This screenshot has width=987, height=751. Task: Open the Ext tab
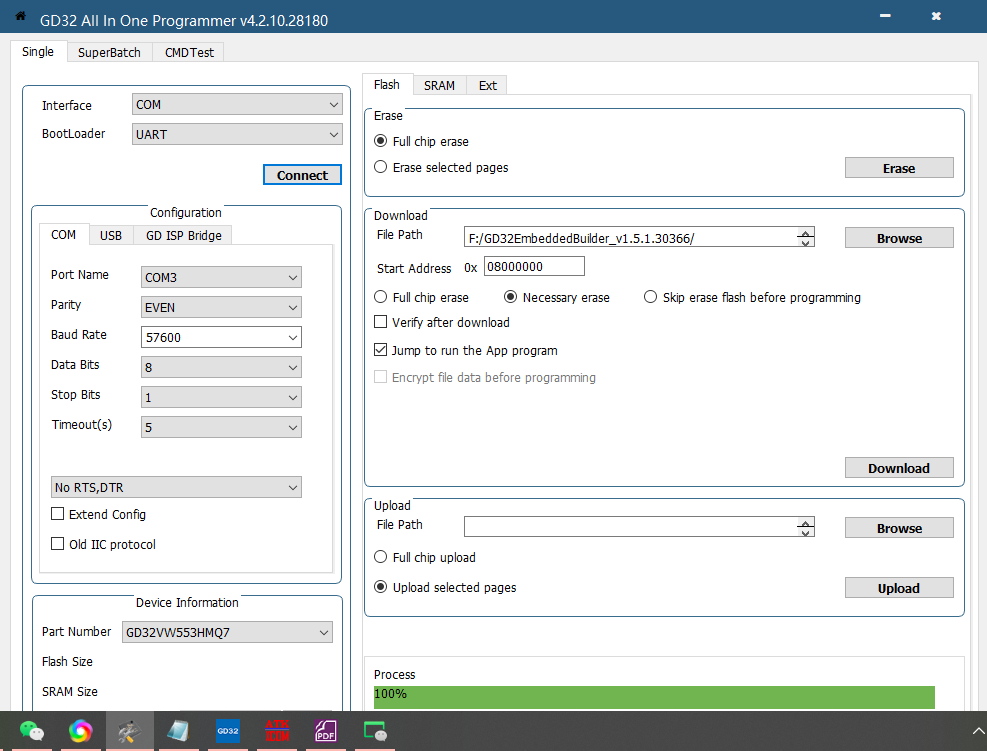[x=487, y=85]
